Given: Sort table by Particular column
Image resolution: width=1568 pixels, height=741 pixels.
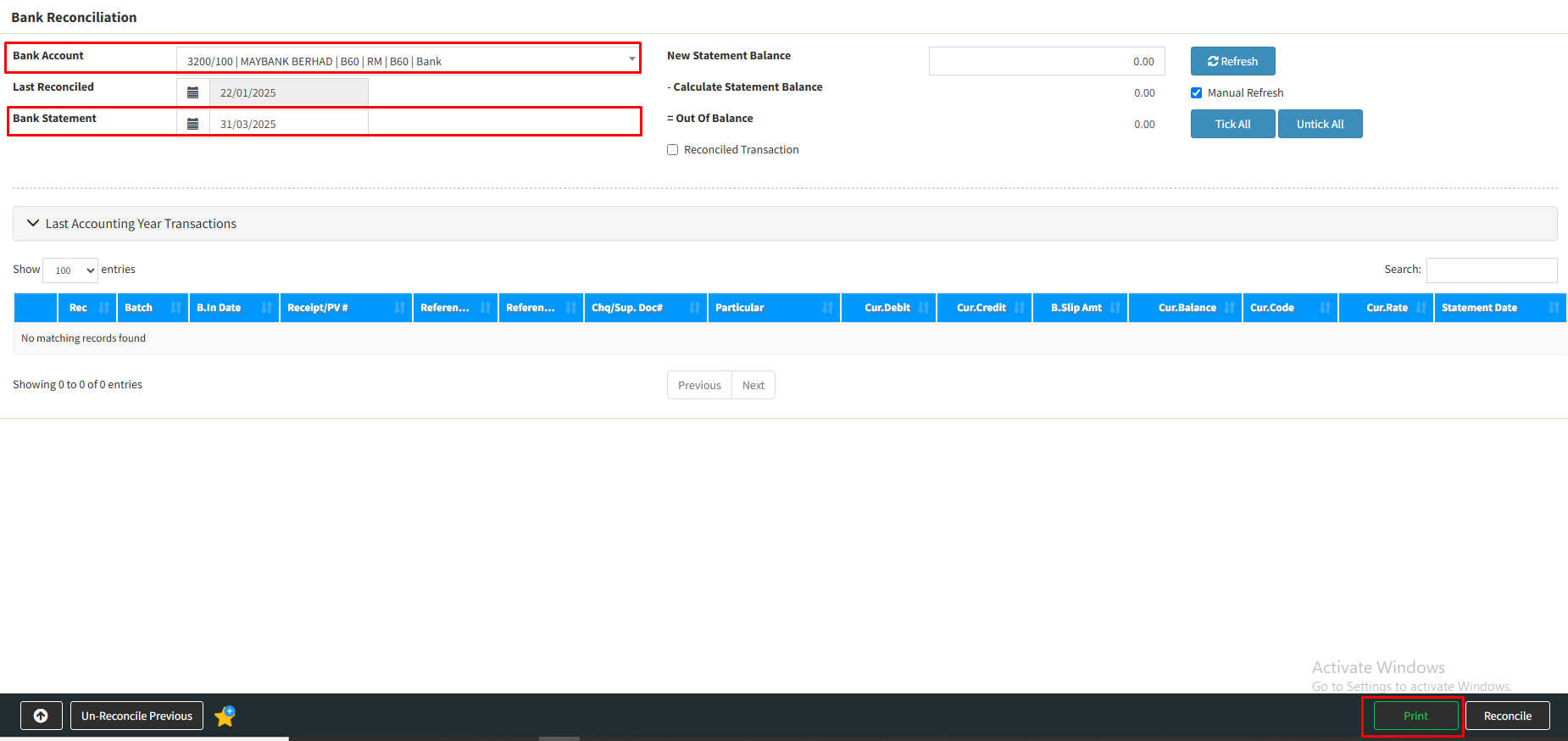Looking at the screenshot, I should 773,308.
